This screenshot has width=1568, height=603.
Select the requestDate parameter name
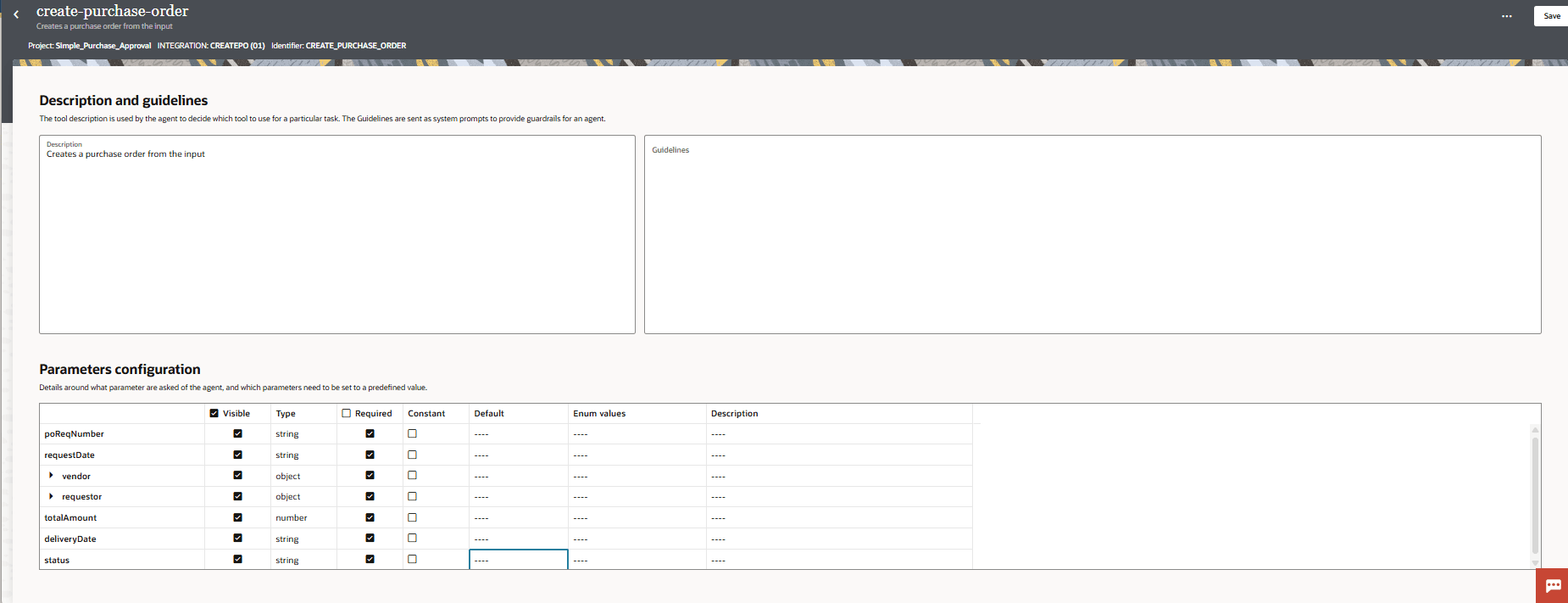pyautogui.click(x=70, y=455)
